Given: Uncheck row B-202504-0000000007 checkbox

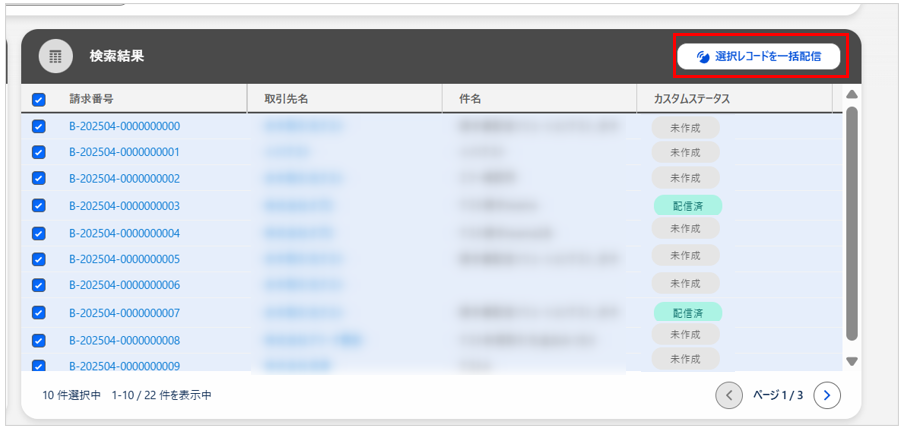Looking at the screenshot, I should coord(39,313).
